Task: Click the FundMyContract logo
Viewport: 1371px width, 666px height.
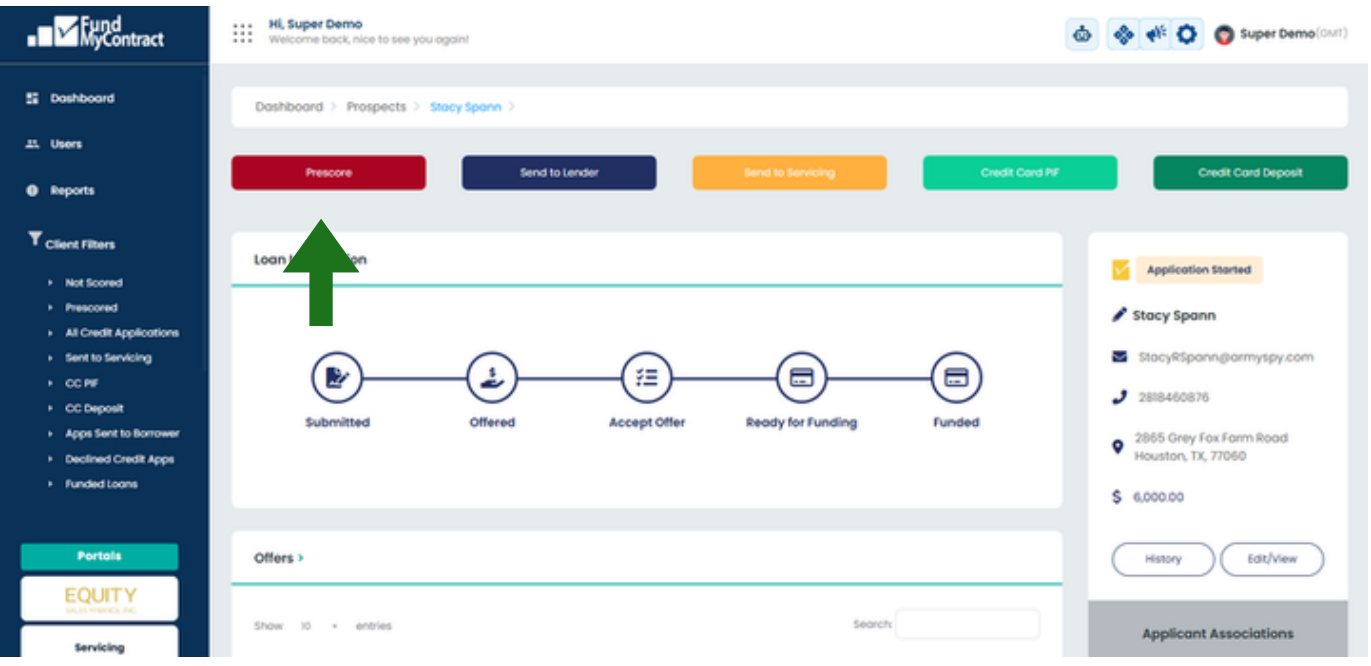Action: pyautogui.click(x=96, y=32)
